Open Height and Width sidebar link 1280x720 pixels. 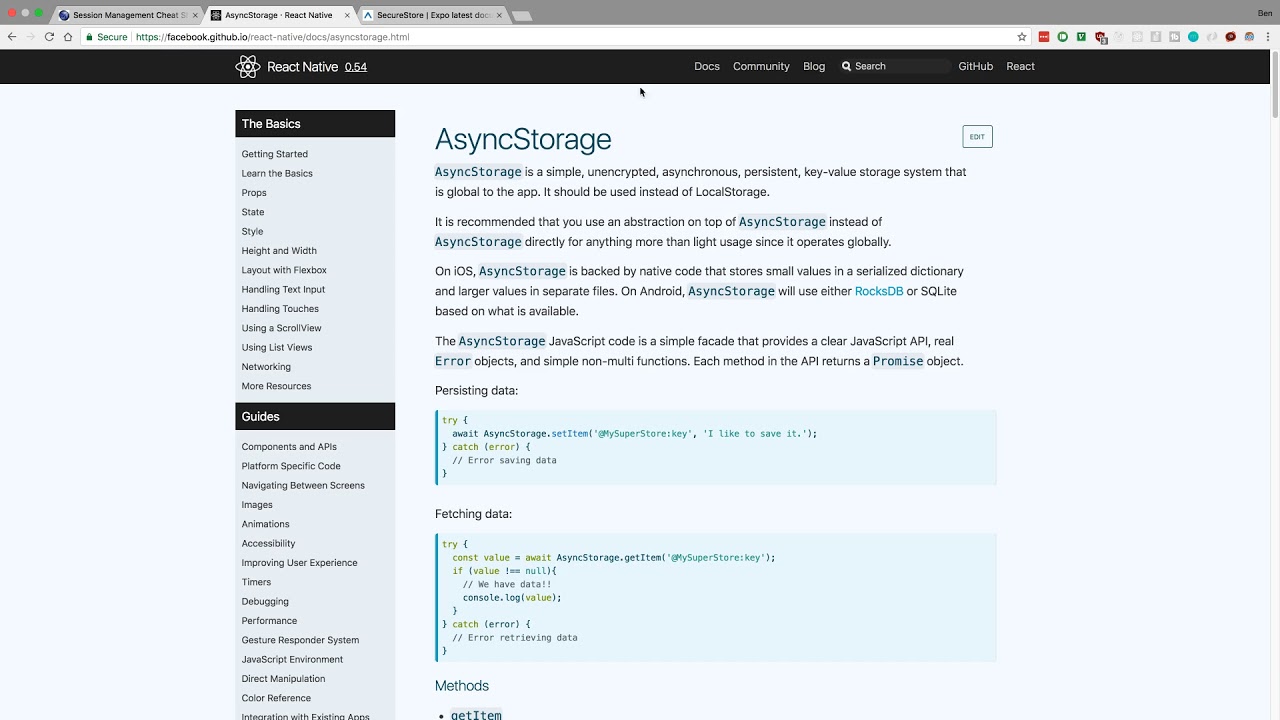tap(279, 251)
